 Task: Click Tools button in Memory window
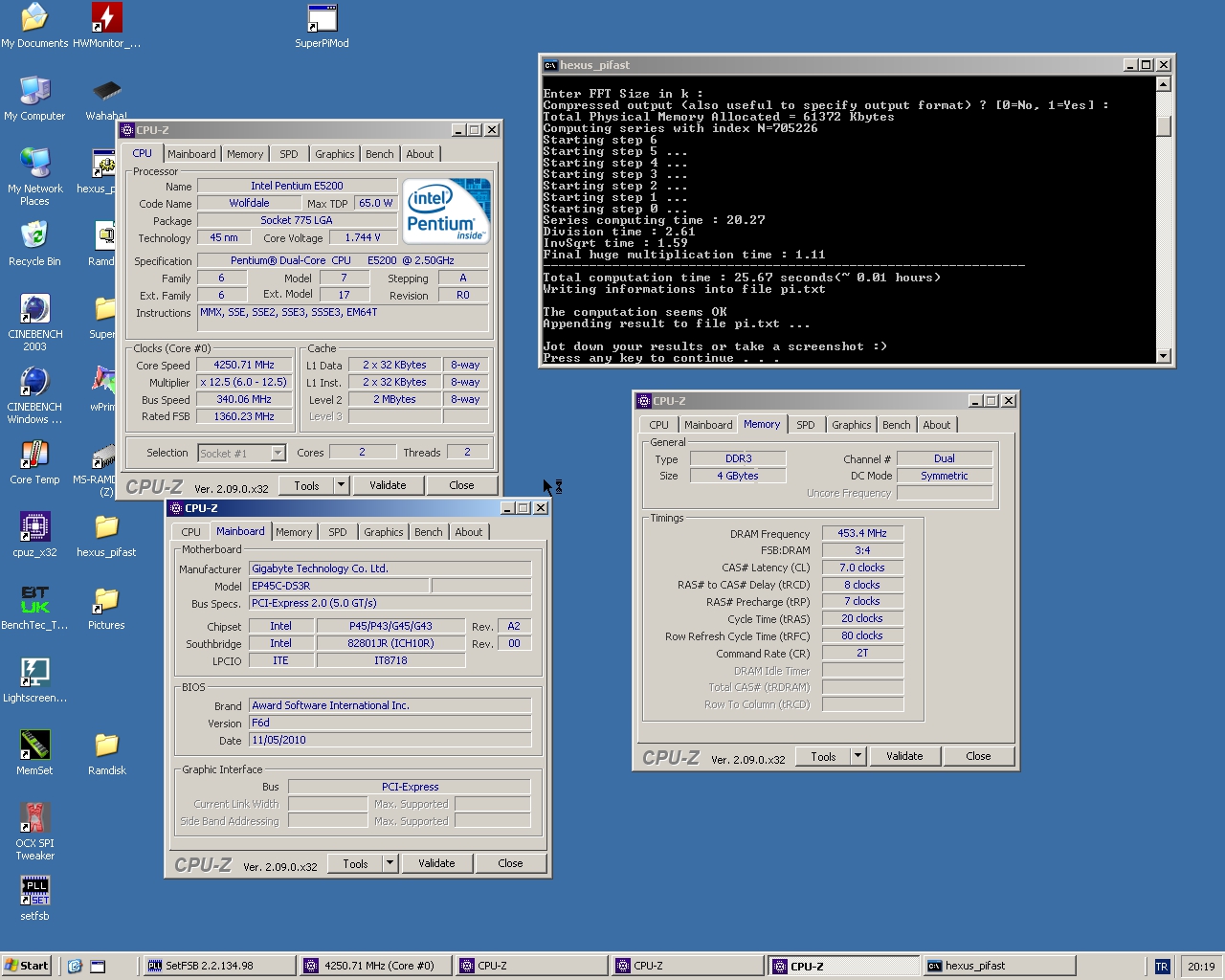click(x=823, y=756)
